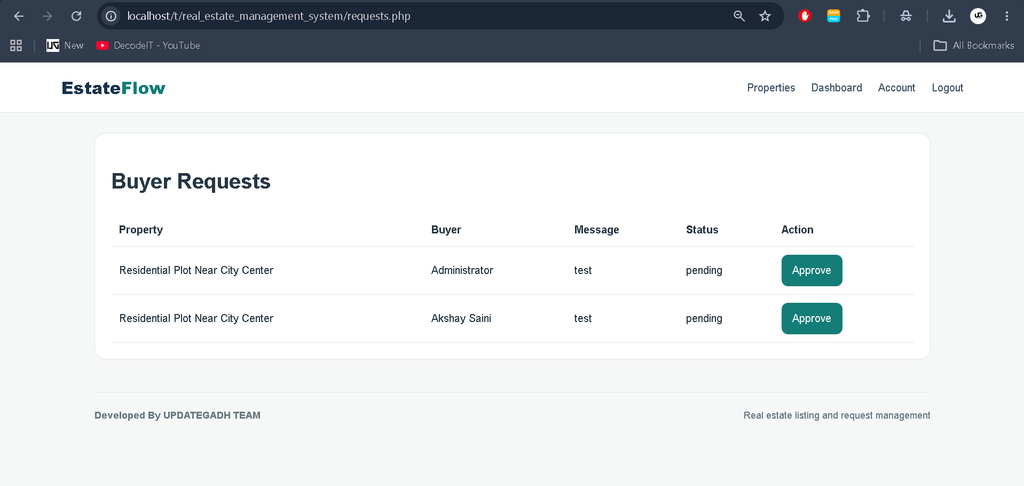Click the Administrator buyer name
1024x486 pixels.
(462, 270)
